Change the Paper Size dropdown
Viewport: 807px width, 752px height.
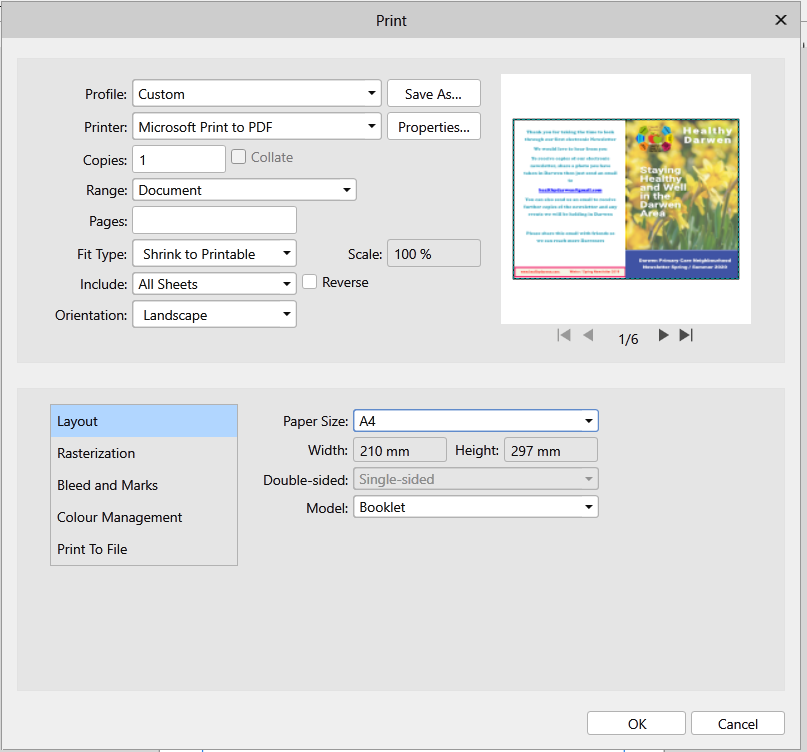476,420
